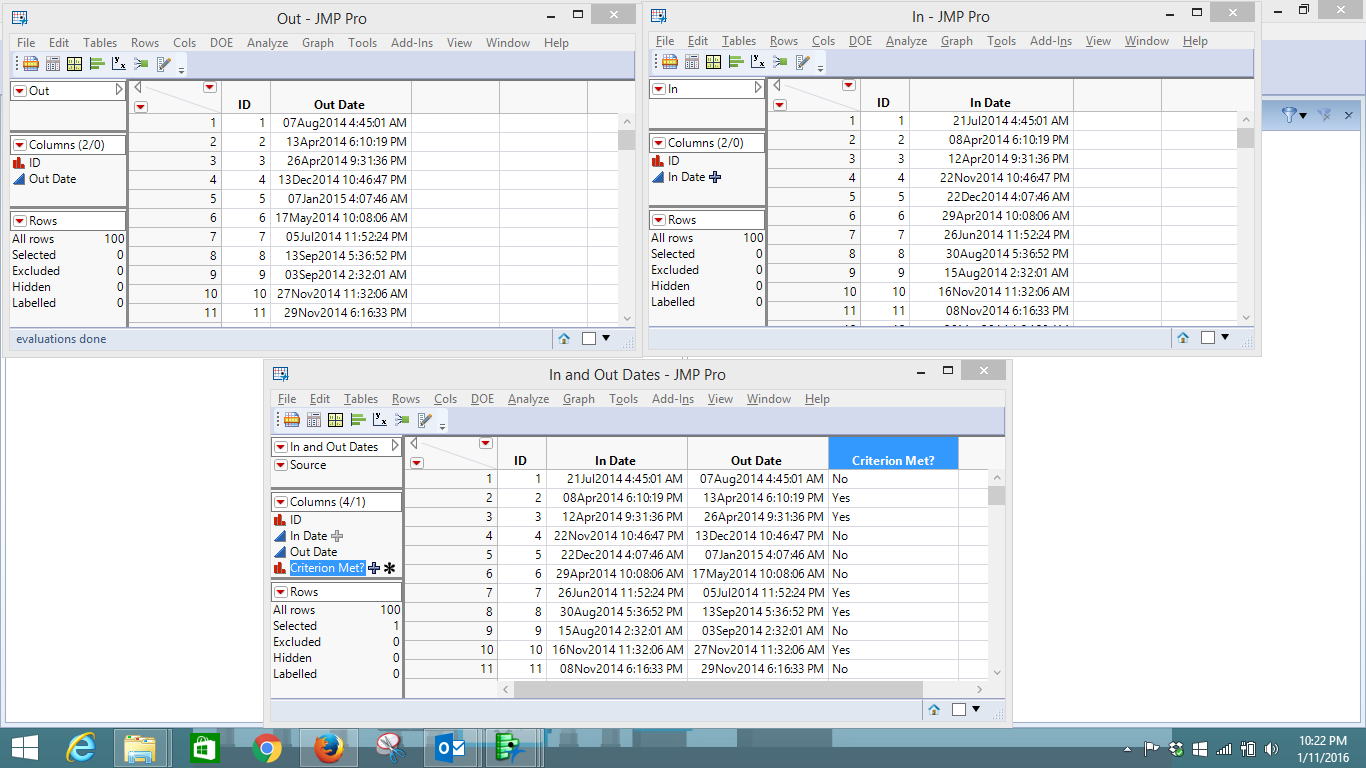Toggle the checkbox in In and Out Dates status bar
Image resolution: width=1366 pixels, height=768 pixels.
(x=959, y=710)
